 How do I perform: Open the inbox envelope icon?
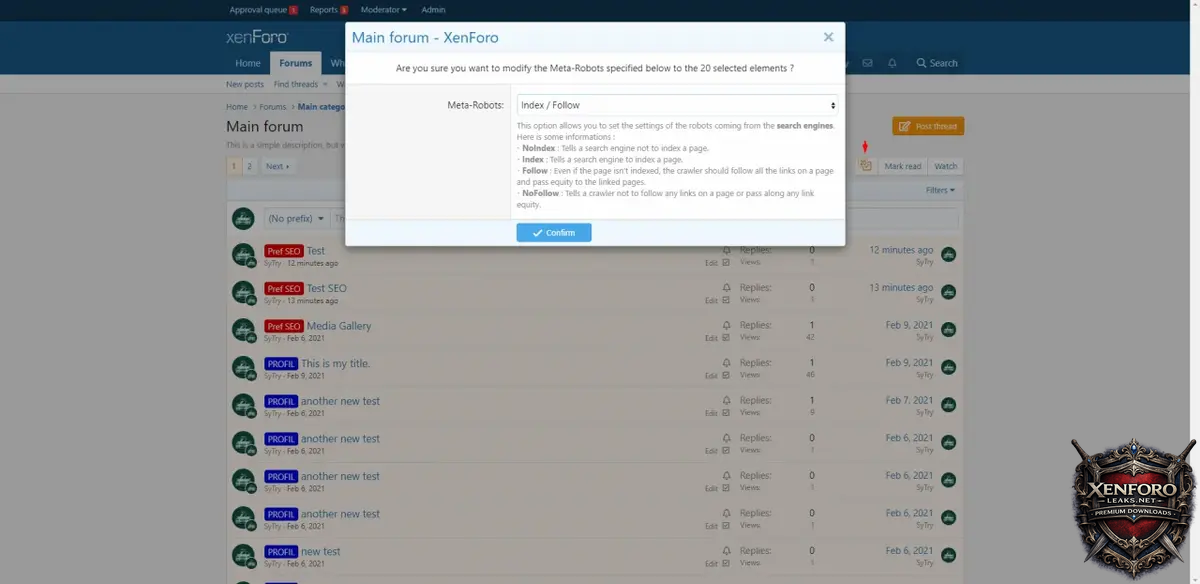pos(867,63)
